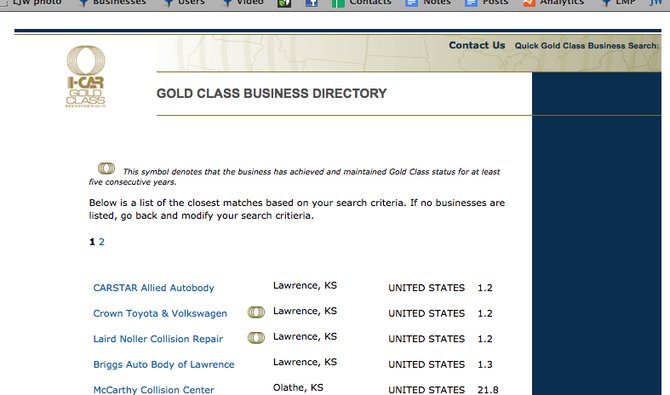
Task: Click the gold symbol beside Laird Noller
Action: (256, 338)
